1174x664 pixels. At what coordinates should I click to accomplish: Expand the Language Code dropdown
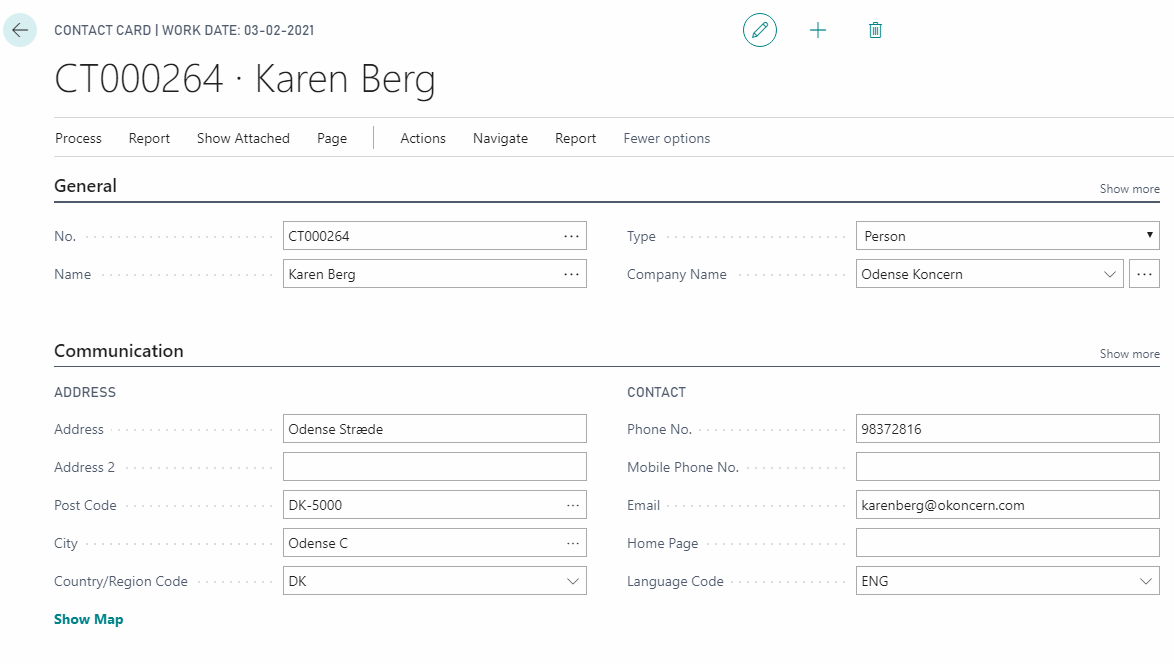click(x=1146, y=581)
